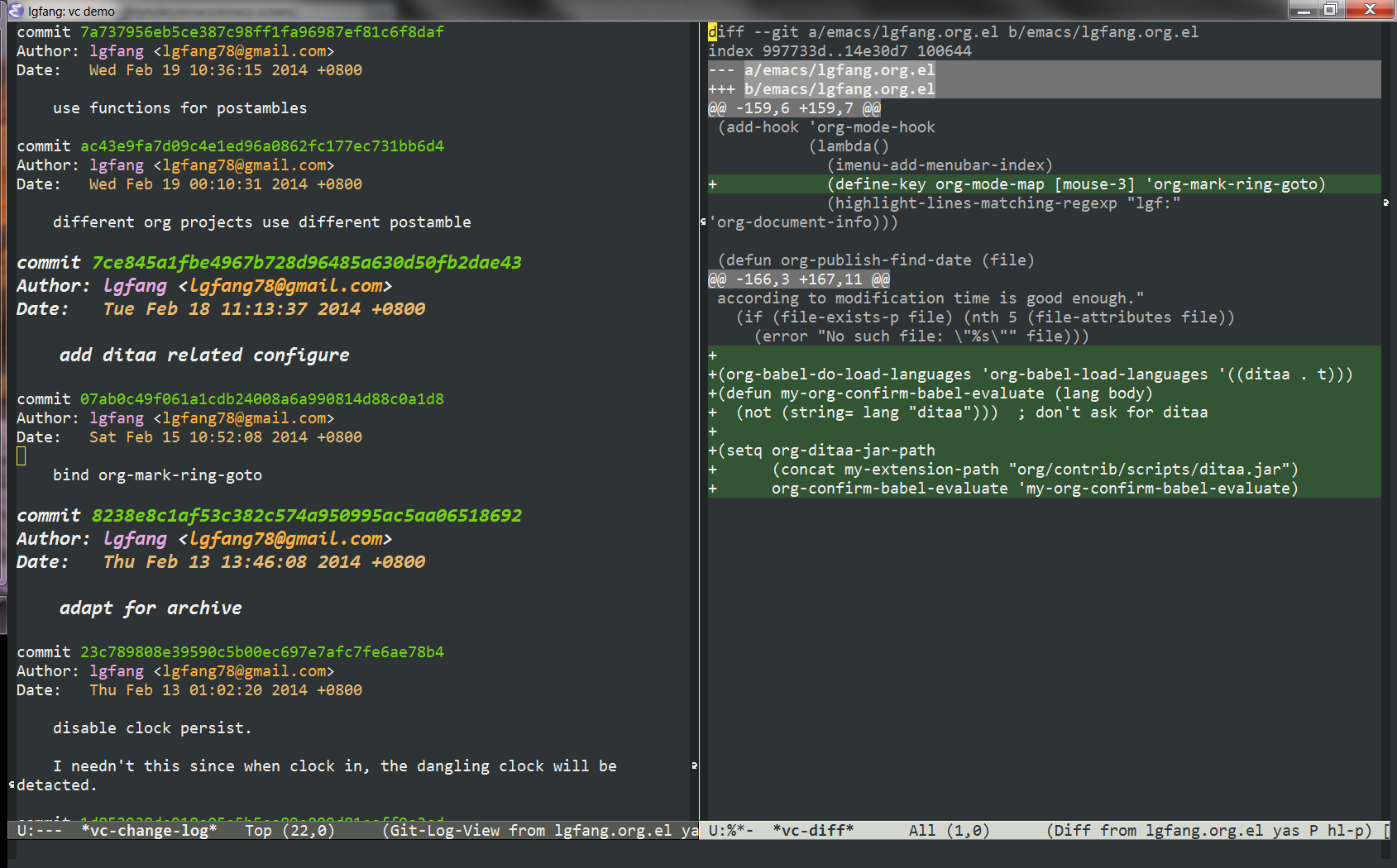The image size is (1397, 868).
Task: Click the continuation arrow before "detected."
Action: 12,785
